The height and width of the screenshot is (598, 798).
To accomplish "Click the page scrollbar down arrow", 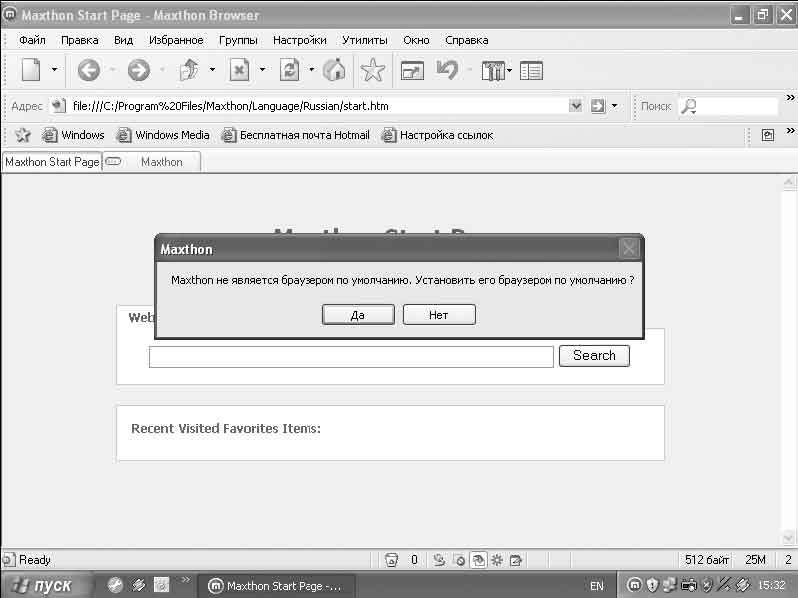I will pos(789,537).
